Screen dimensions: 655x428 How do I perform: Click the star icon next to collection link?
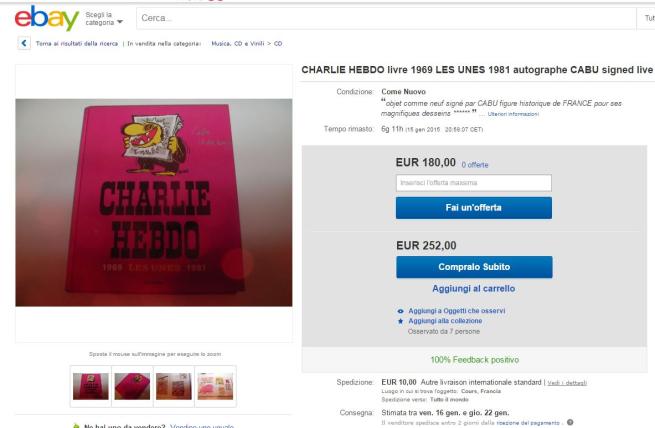pyautogui.click(x=401, y=321)
